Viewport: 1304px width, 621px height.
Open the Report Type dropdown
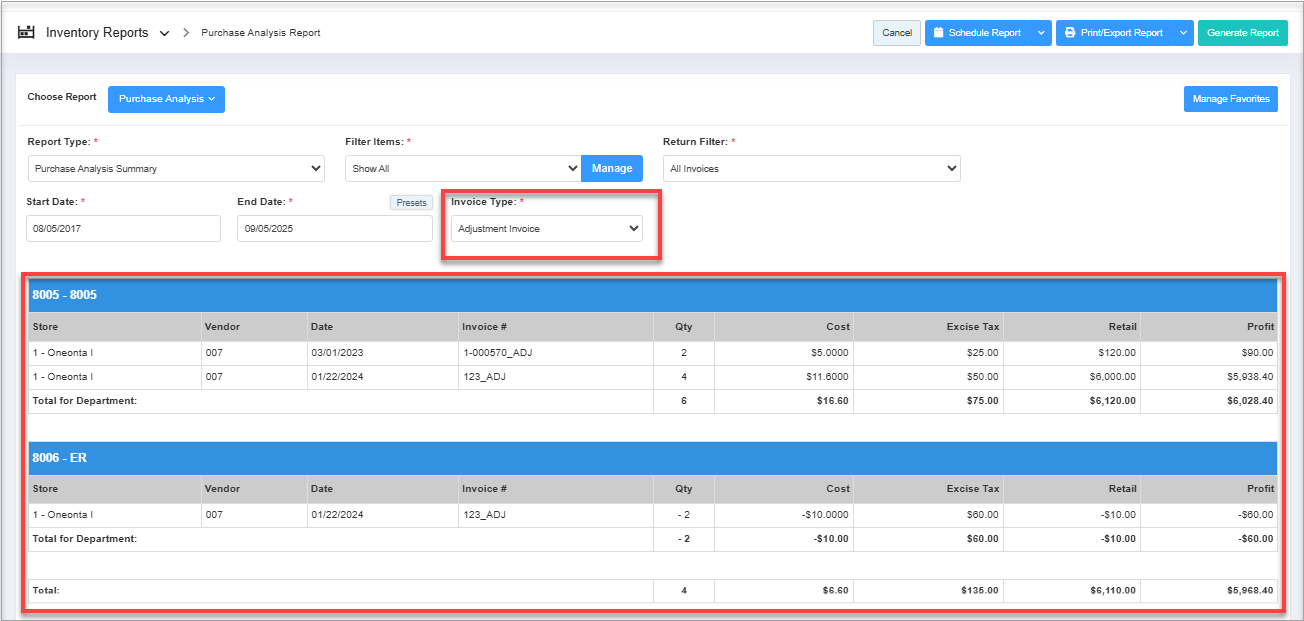point(176,169)
